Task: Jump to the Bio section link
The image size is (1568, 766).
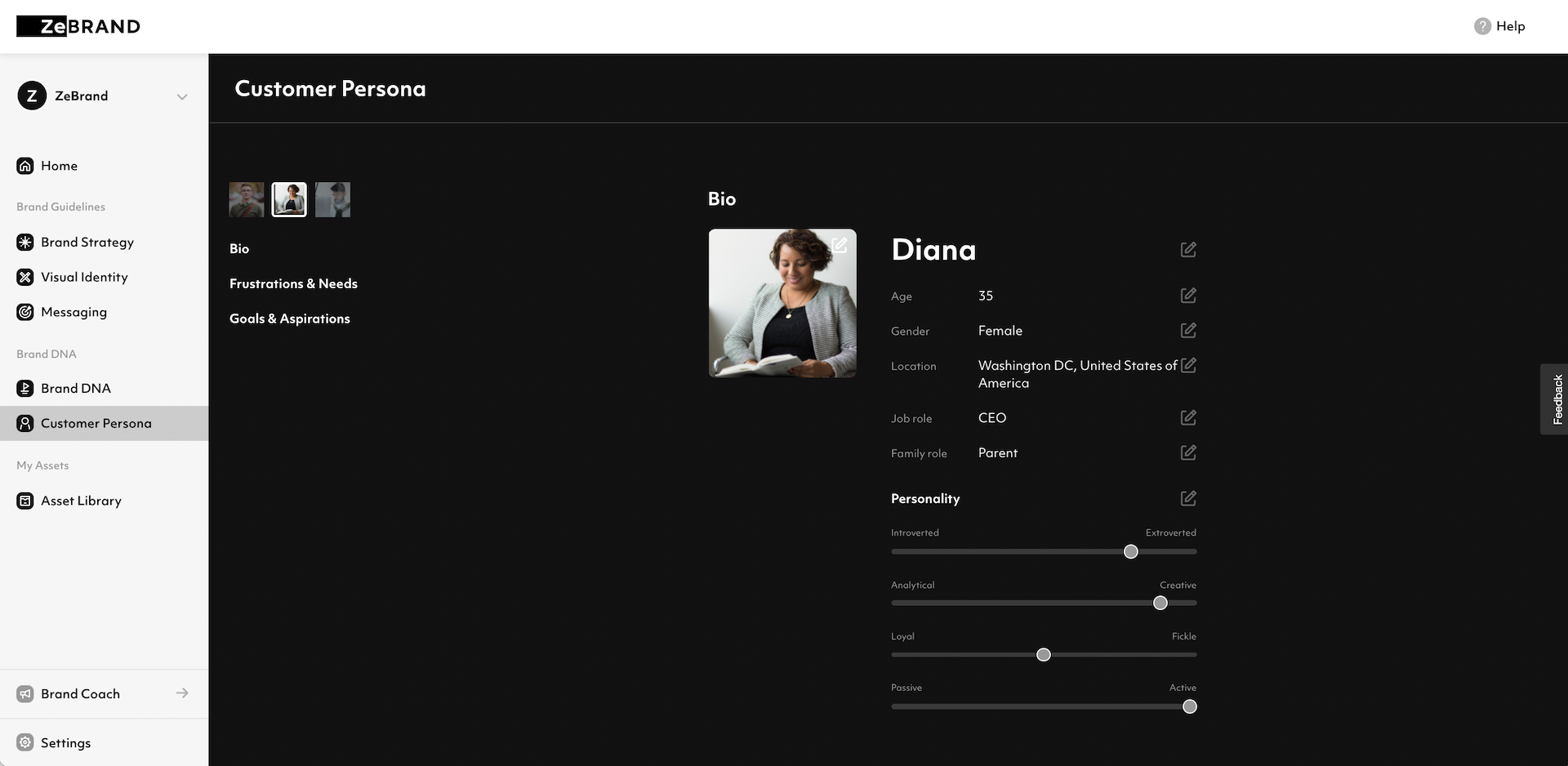Action: tap(239, 248)
